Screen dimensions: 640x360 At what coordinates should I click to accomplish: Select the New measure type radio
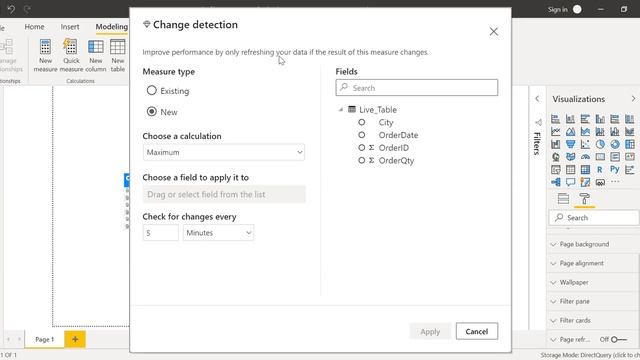[x=151, y=111]
